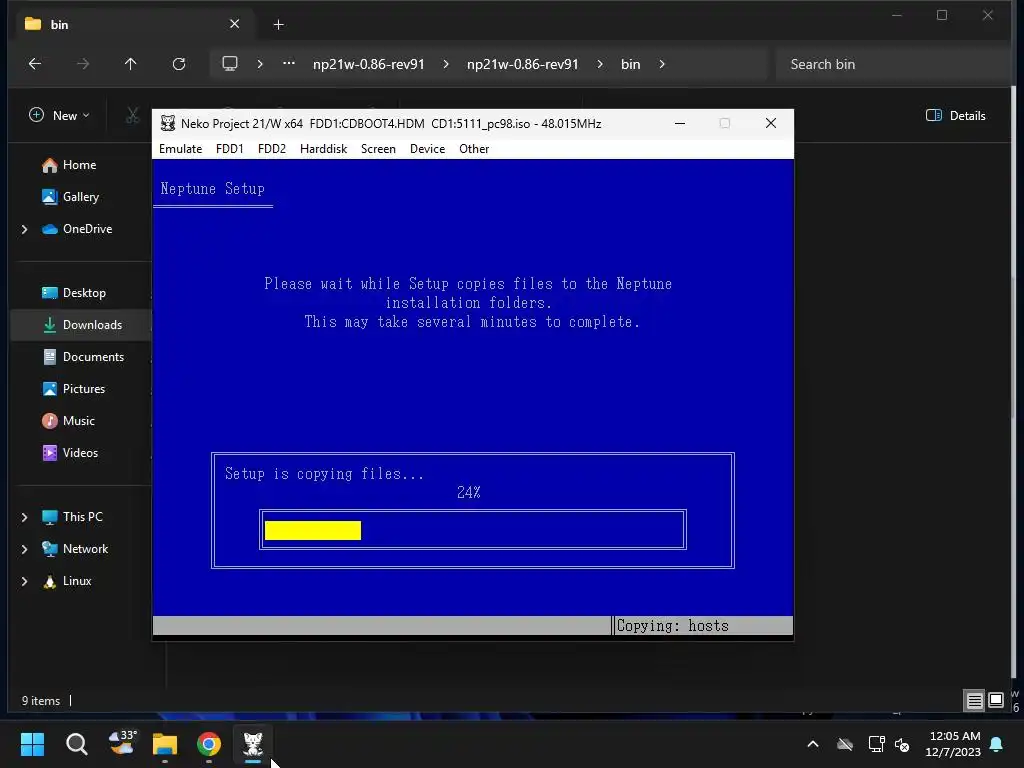
Task: Open the Other menu
Action: 474,149
